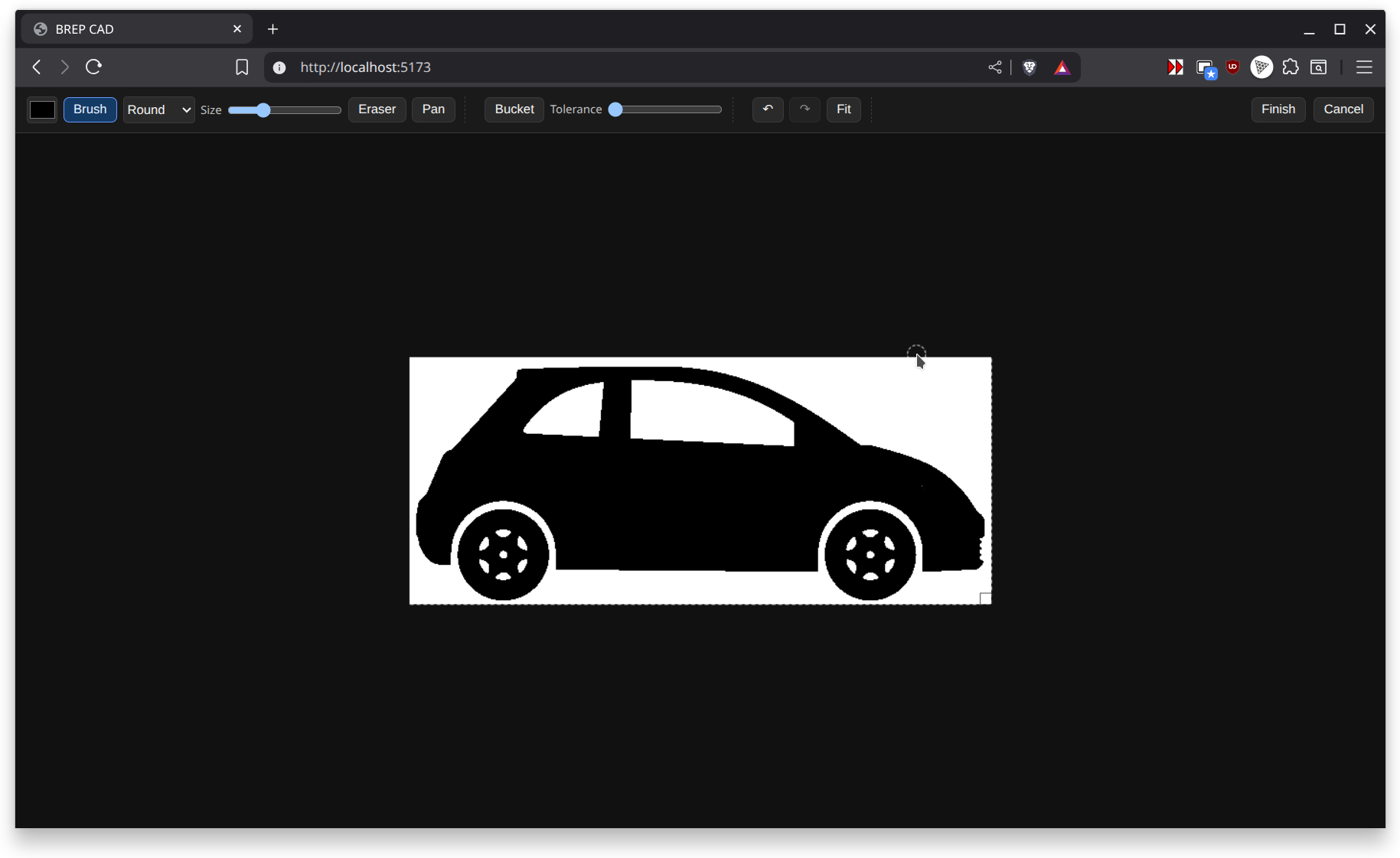Click the share icon next to the URL

coord(994,67)
